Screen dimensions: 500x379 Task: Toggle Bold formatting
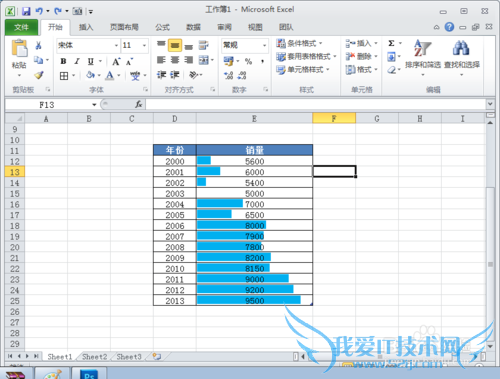tap(63, 61)
